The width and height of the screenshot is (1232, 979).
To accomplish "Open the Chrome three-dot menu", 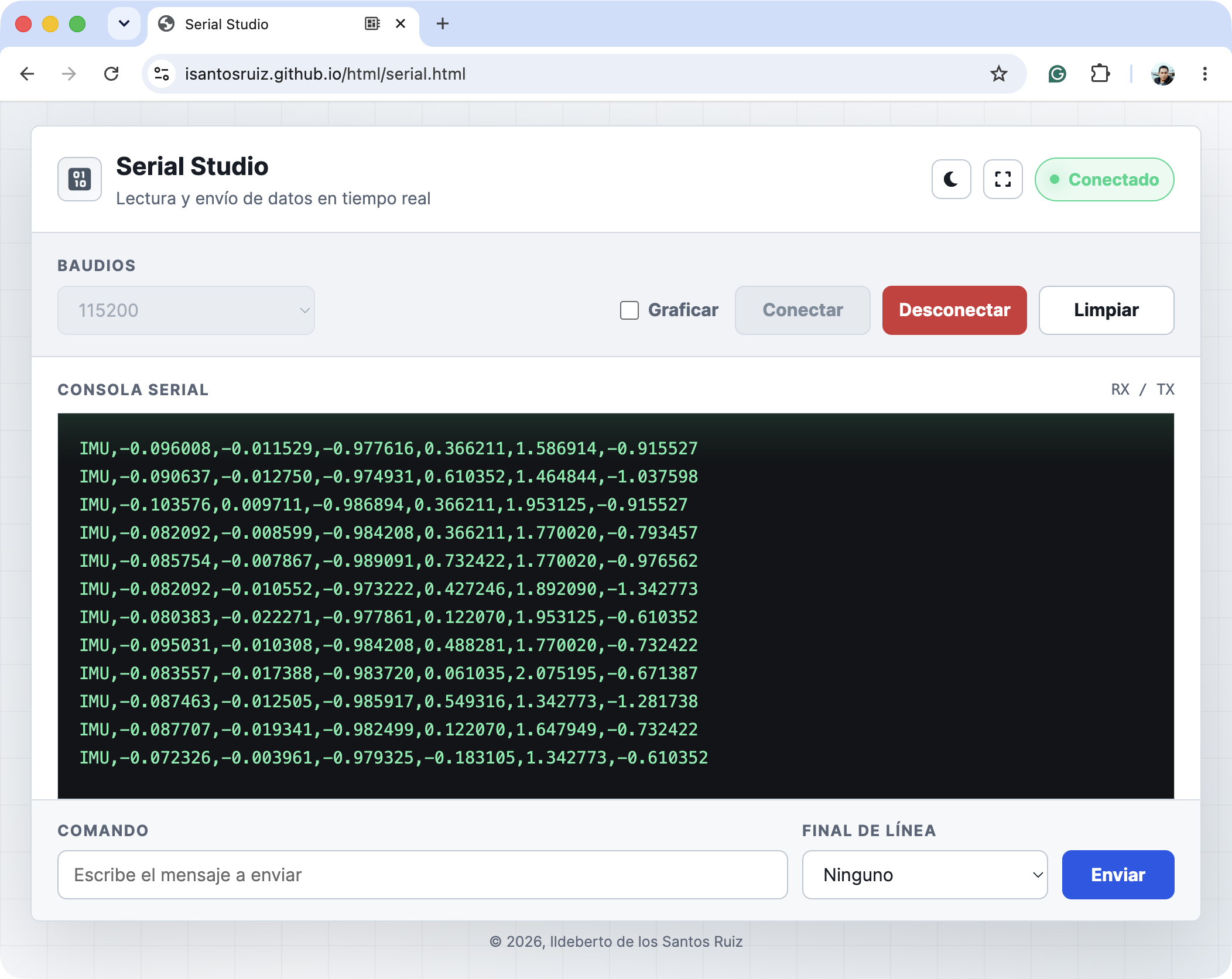I will pos(1204,74).
